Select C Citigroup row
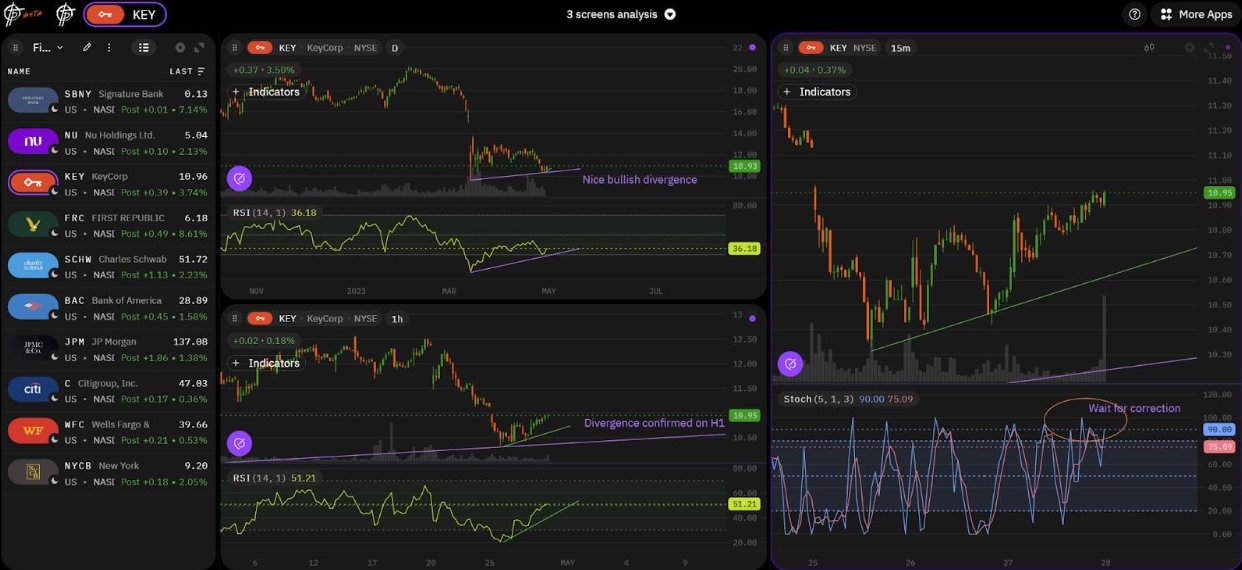Screen dimensions: 1242x570 pos(108,389)
